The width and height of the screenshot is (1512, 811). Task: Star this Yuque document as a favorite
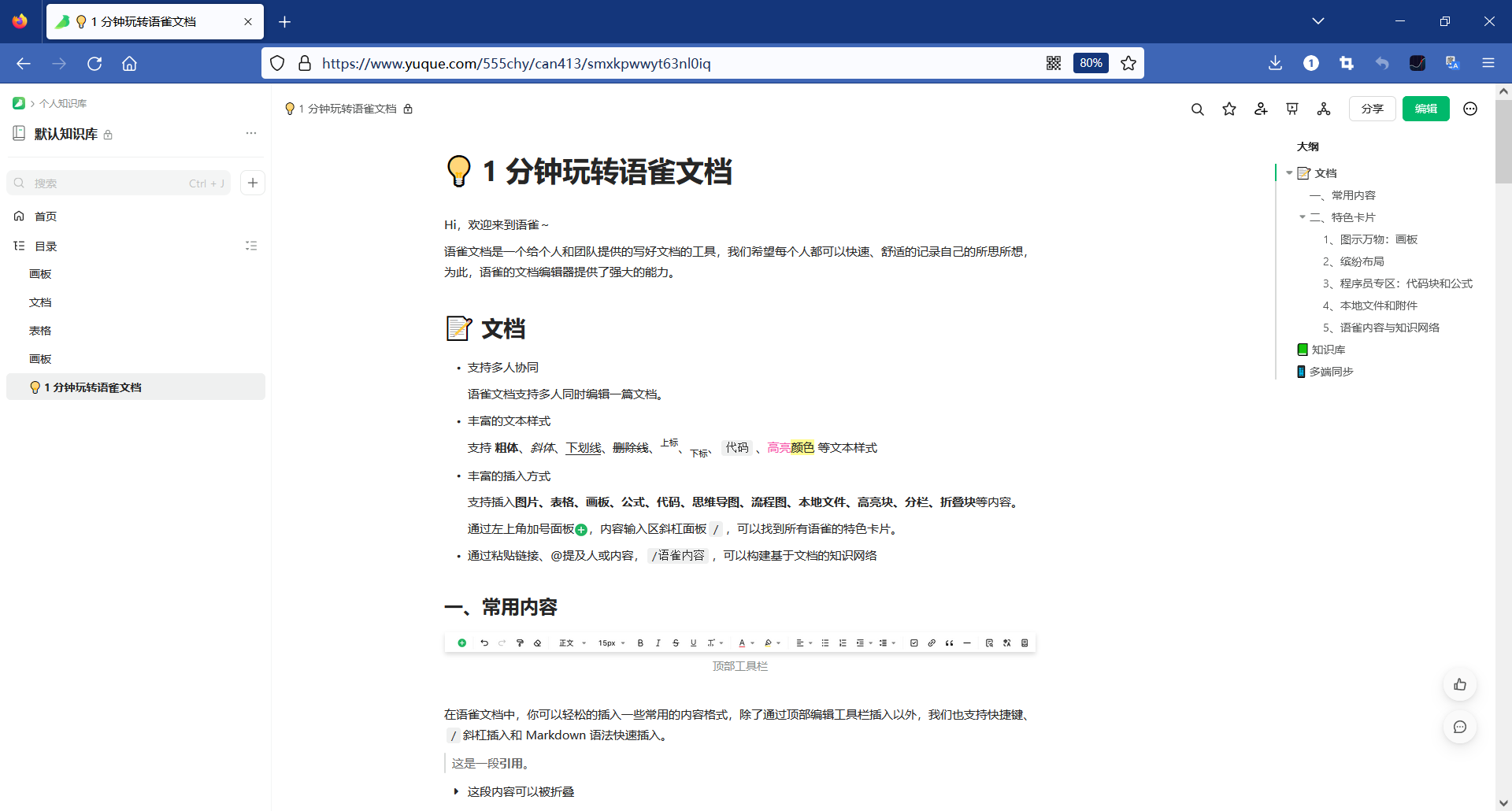(1229, 109)
